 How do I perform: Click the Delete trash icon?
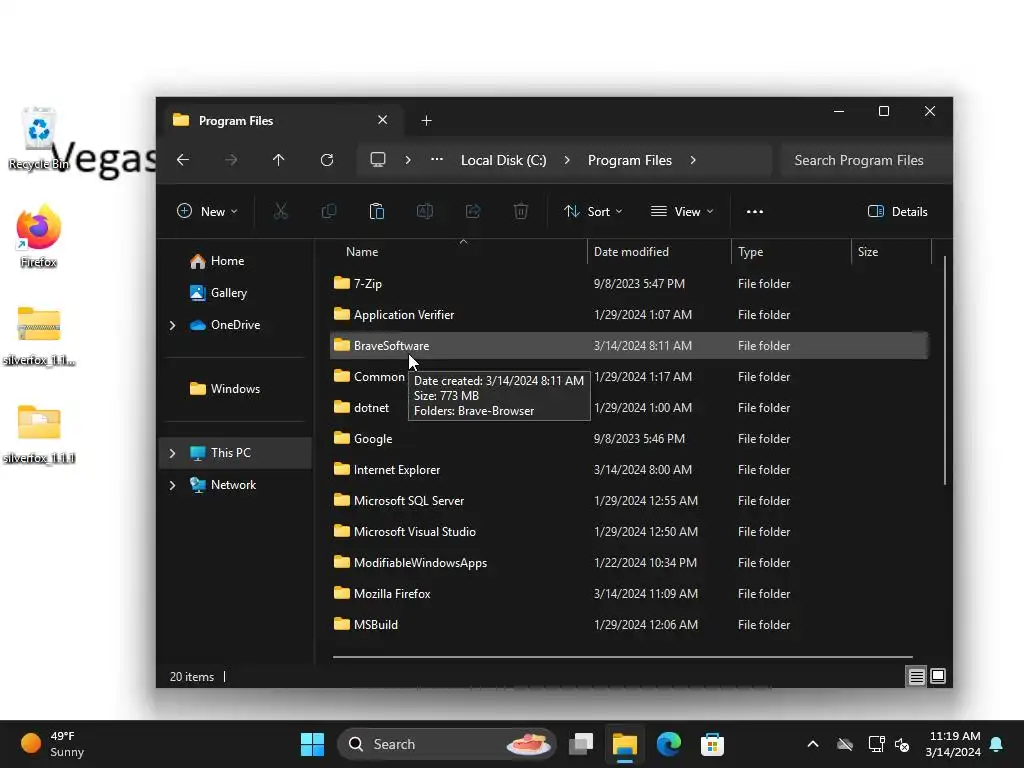point(520,211)
